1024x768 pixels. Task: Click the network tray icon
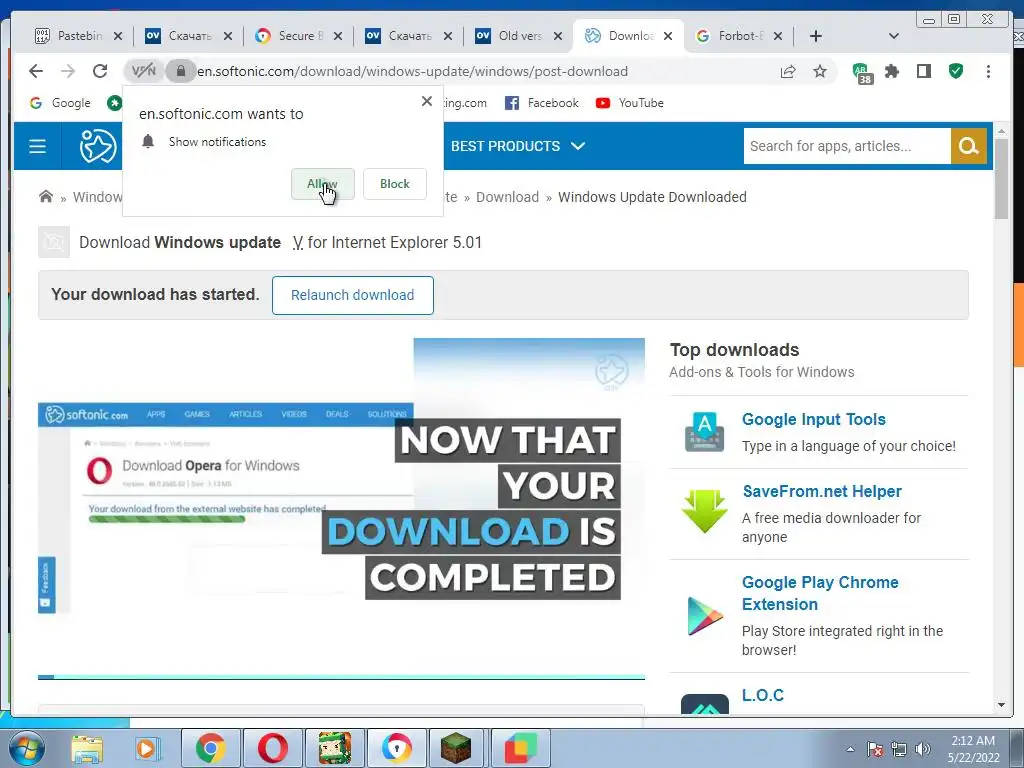coord(899,749)
